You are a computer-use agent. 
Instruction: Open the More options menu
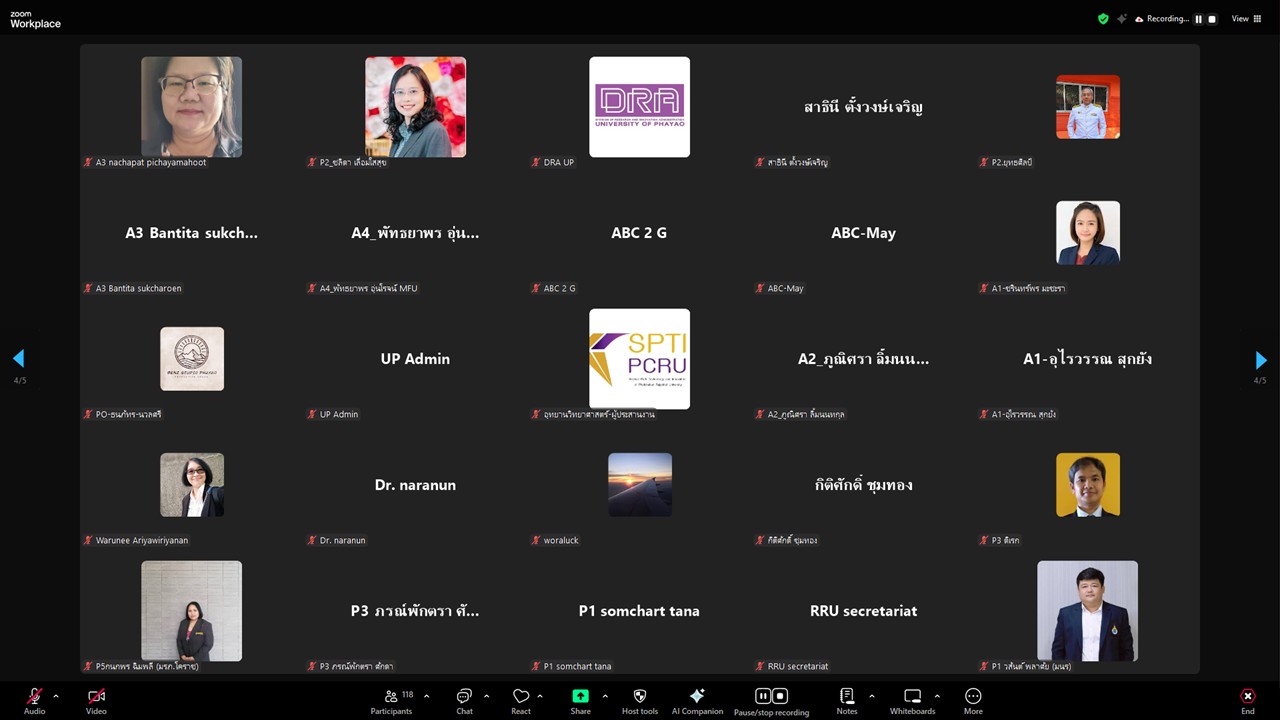pyautogui.click(x=973, y=700)
